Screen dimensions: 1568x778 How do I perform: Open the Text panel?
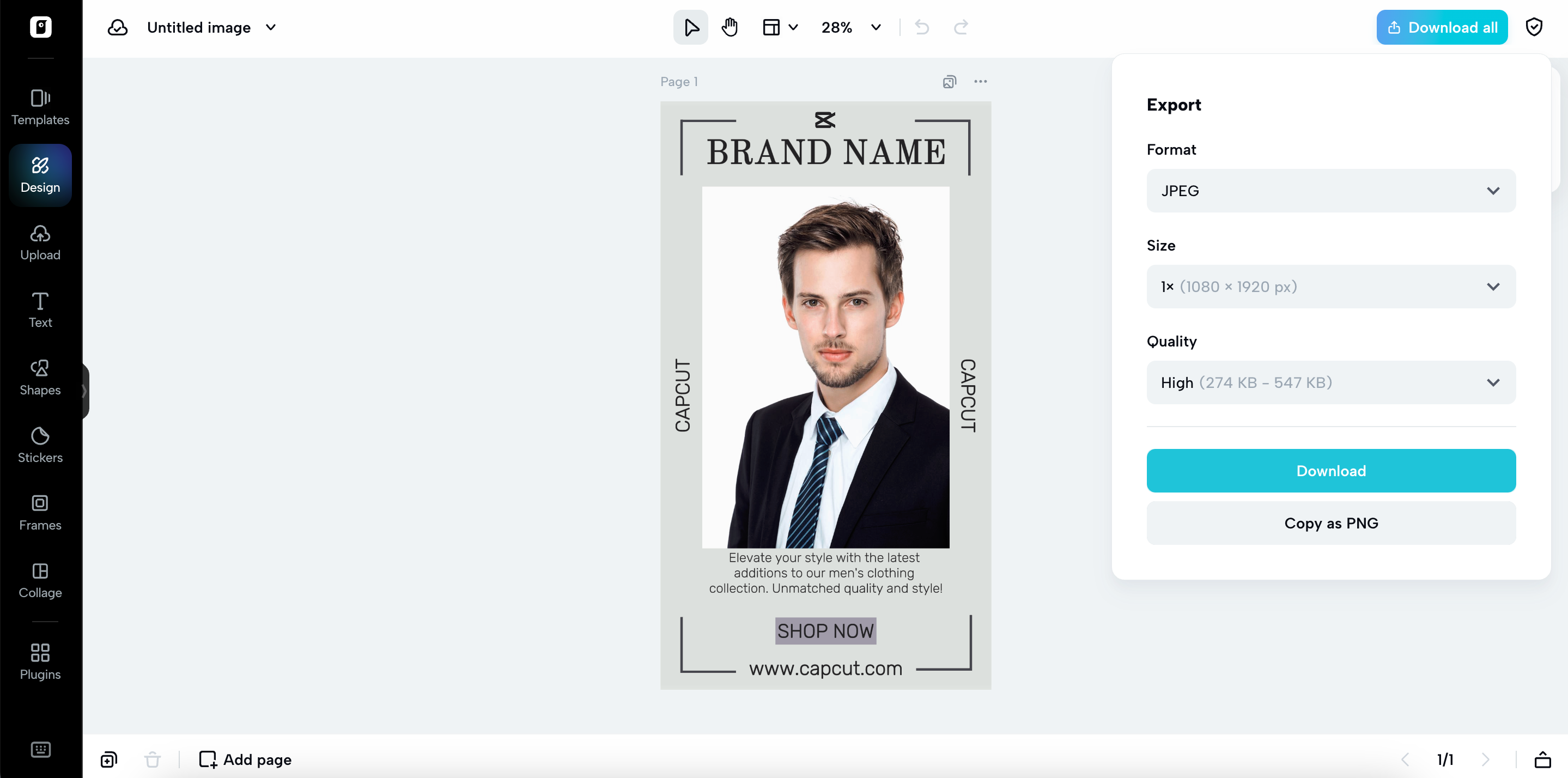[x=40, y=311]
